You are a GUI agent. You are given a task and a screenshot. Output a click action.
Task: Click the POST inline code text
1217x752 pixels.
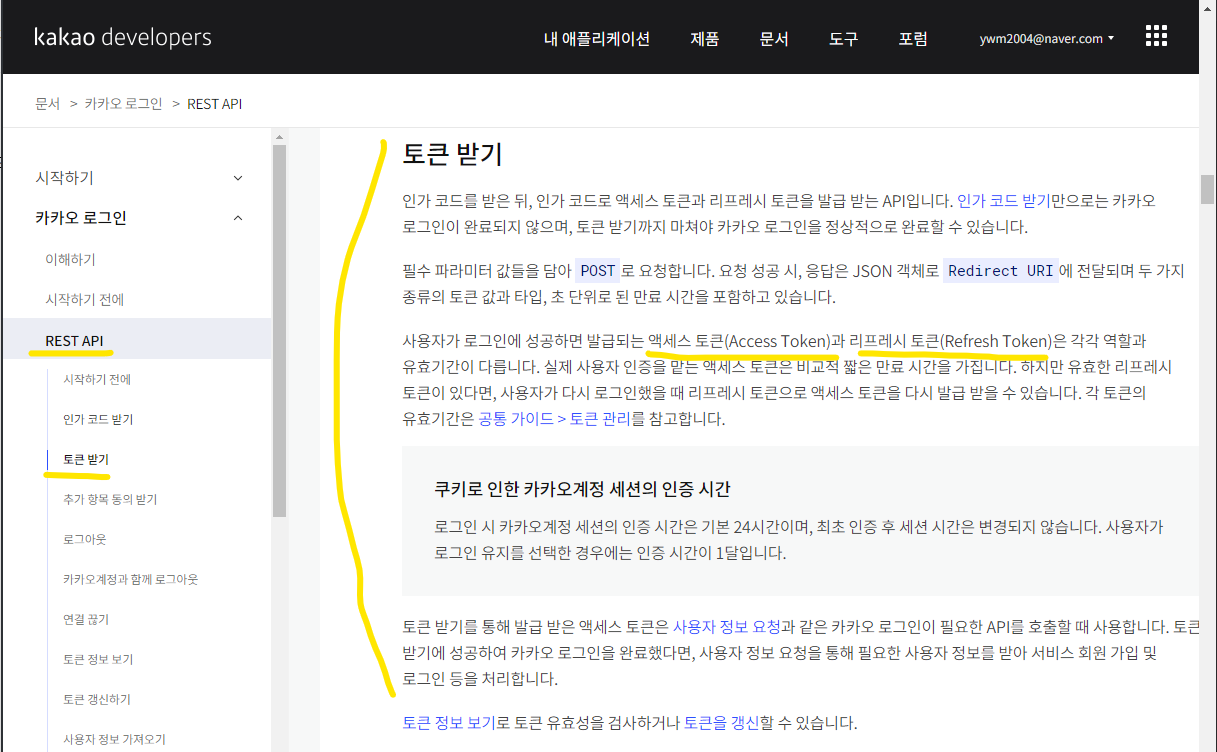tap(598, 271)
